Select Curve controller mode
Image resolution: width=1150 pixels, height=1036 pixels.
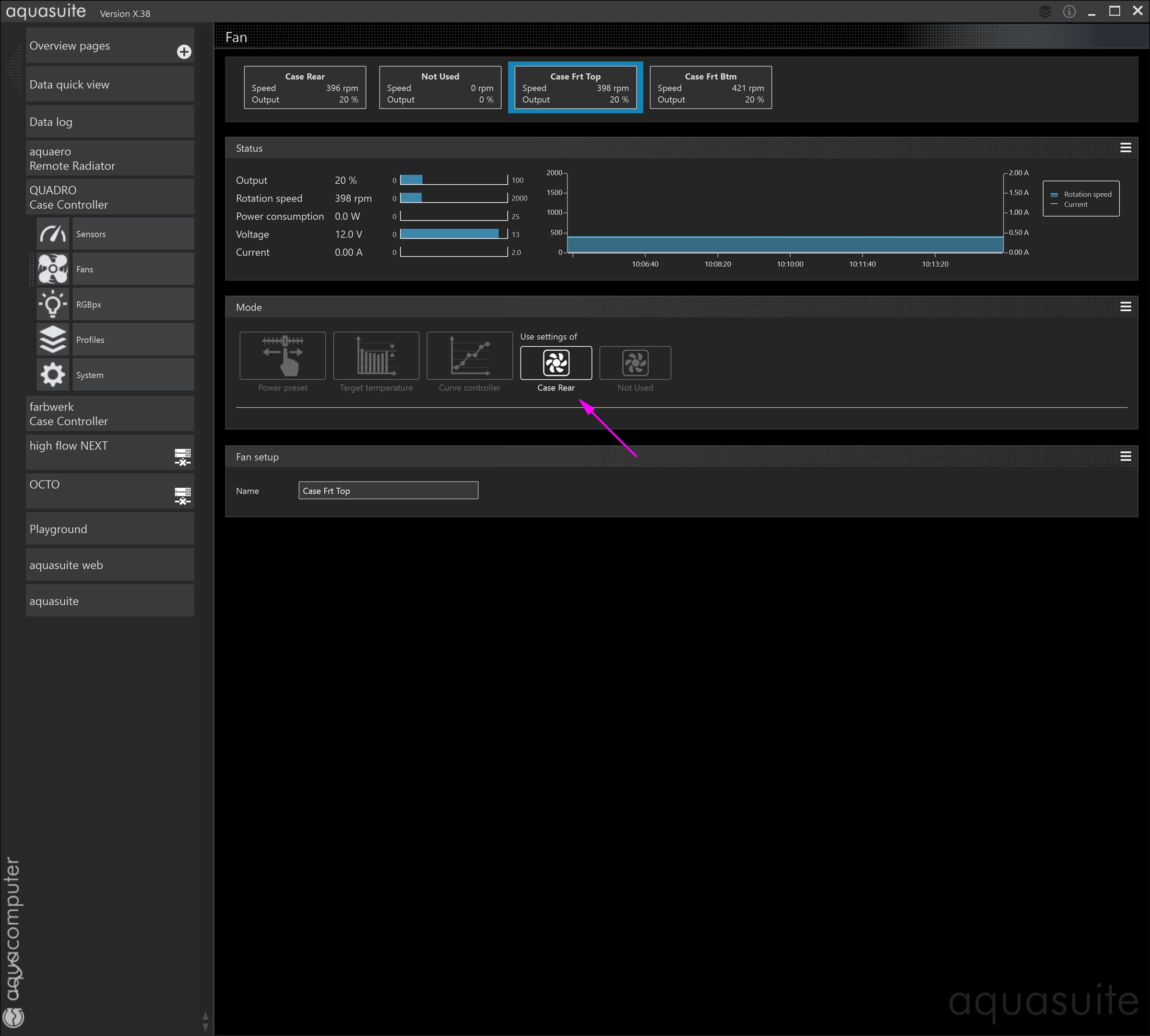[469, 356]
